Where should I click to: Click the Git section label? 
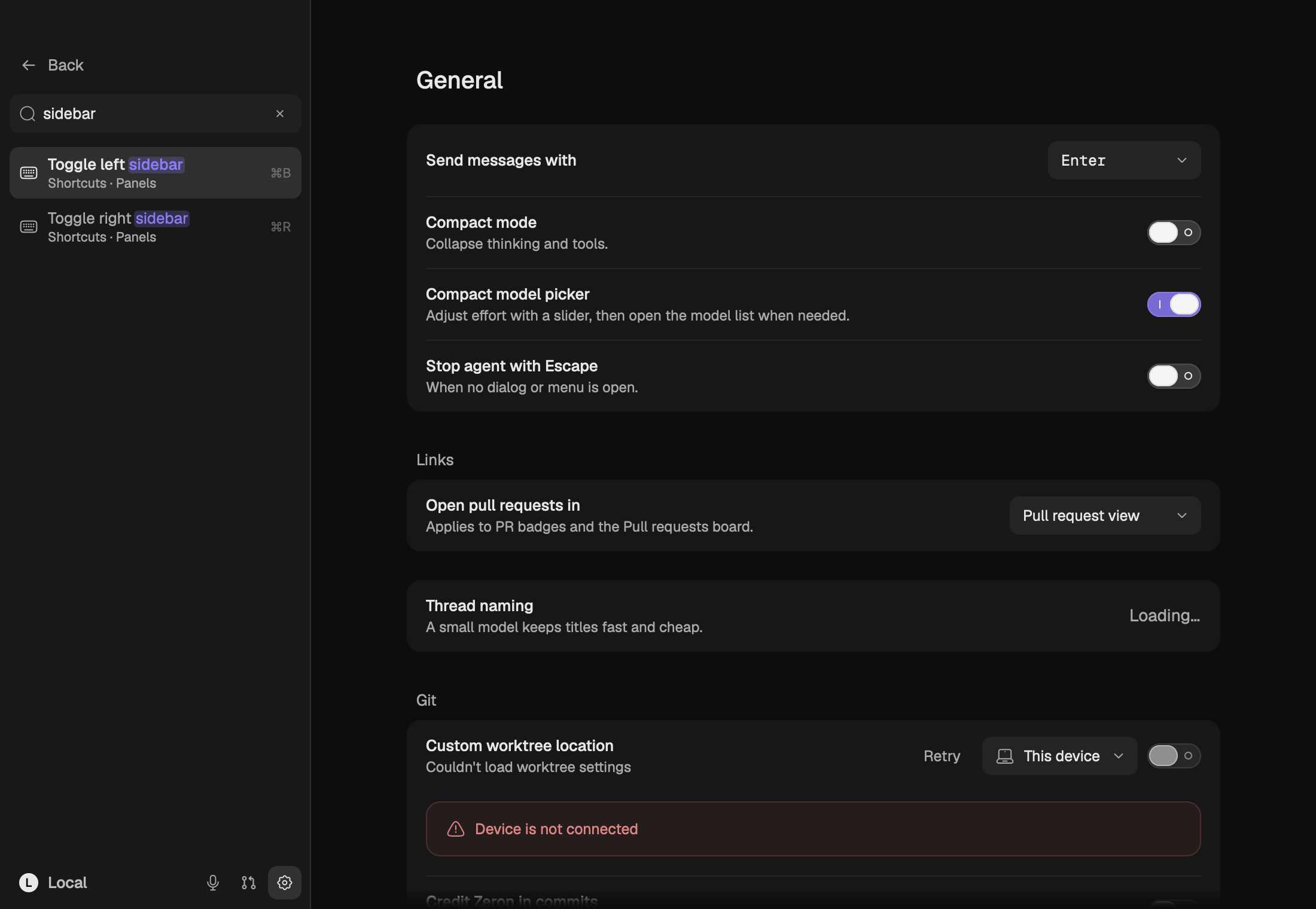426,700
